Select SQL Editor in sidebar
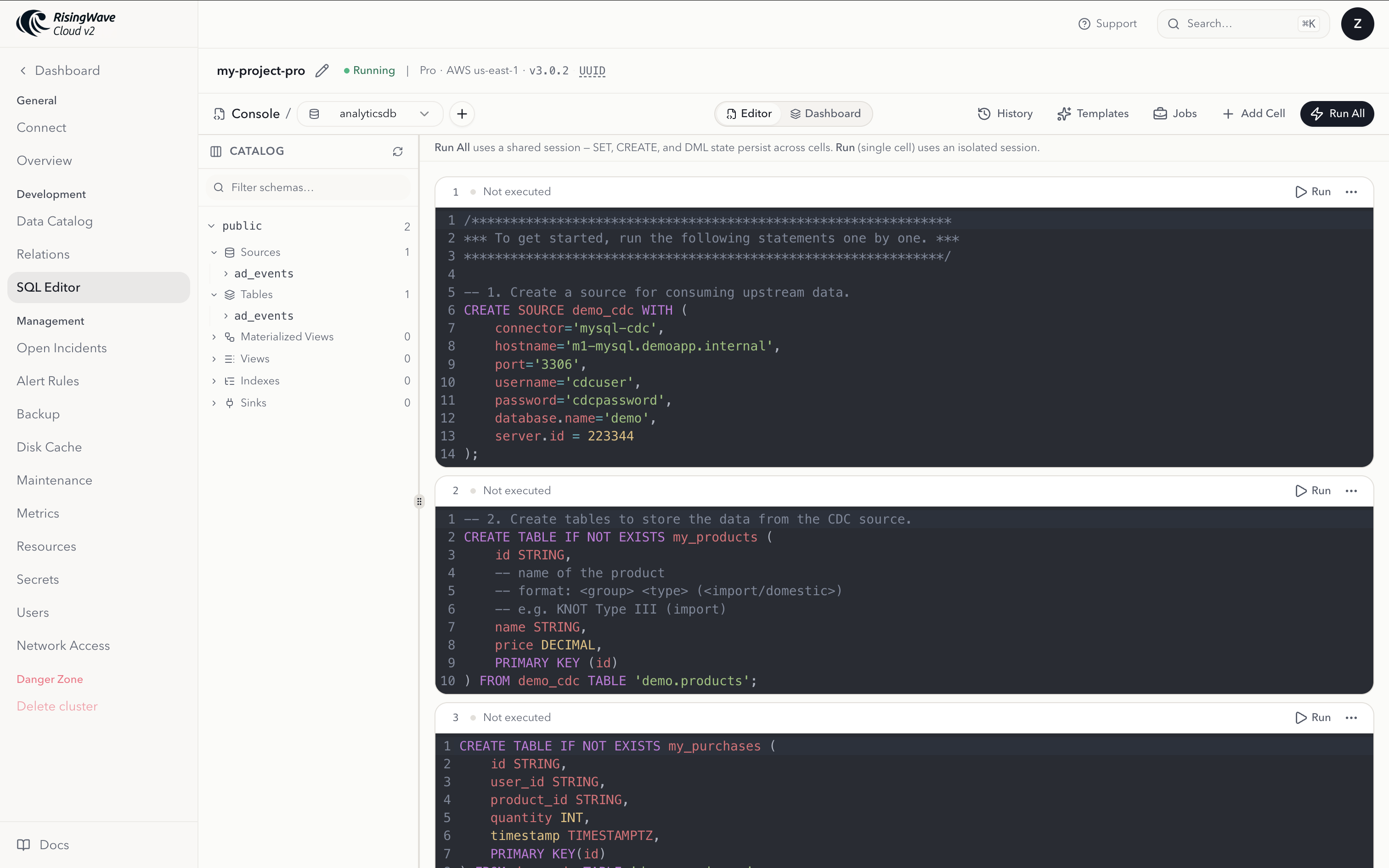 point(99,287)
